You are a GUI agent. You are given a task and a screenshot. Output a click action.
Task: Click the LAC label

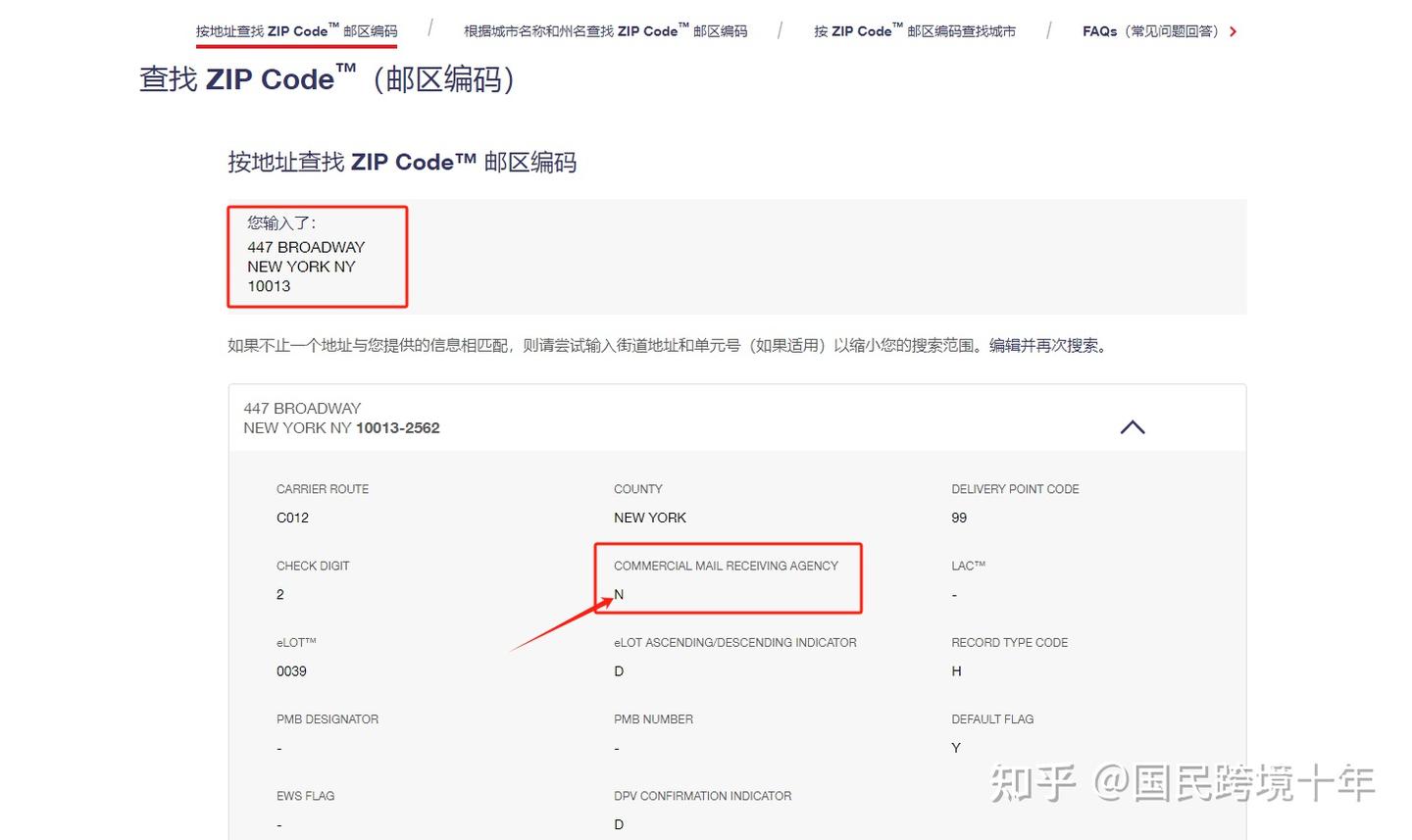[x=968, y=566]
